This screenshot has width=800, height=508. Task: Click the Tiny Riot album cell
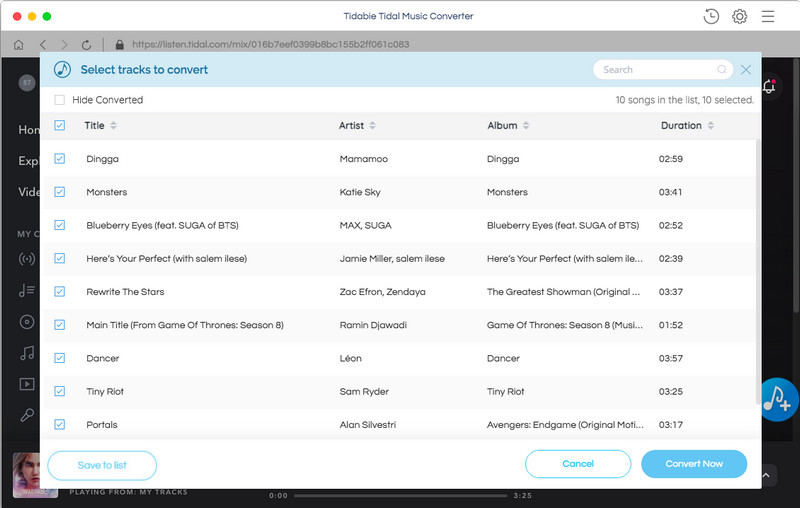(x=505, y=391)
